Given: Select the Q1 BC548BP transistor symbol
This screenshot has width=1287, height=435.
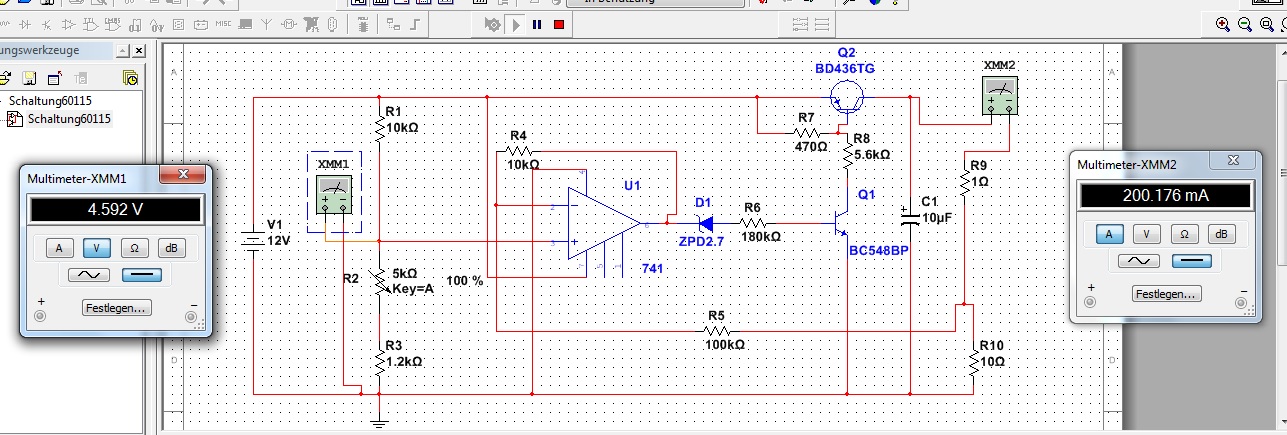Looking at the screenshot, I should click(x=843, y=221).
